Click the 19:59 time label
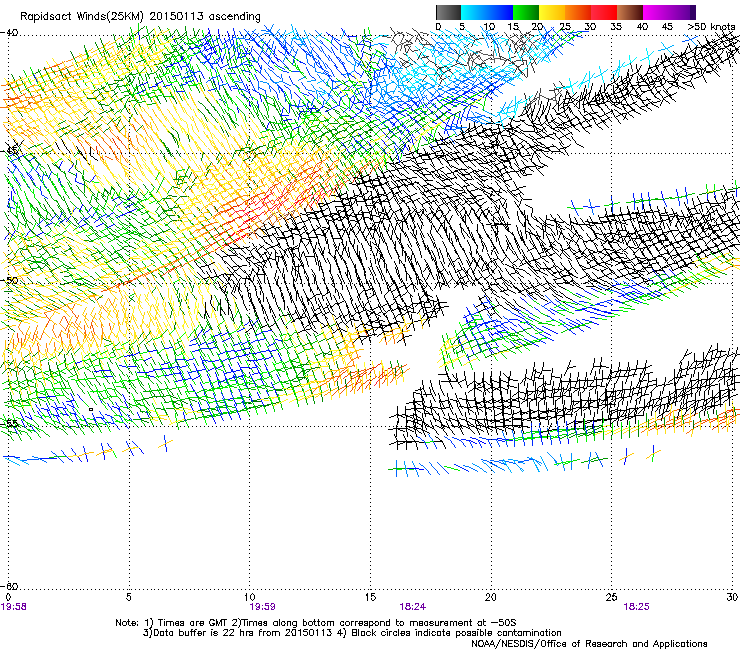Screen dimensions: 740x650 (262, 607)
